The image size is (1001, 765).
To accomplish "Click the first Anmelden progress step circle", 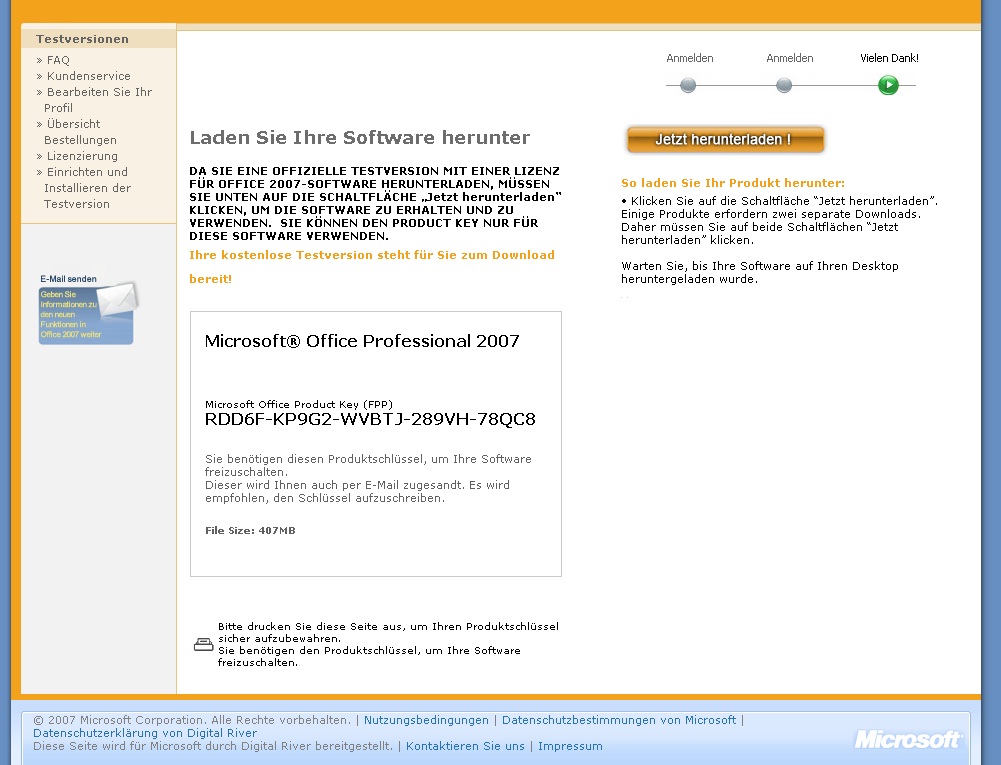I will (x=688, y=85).
